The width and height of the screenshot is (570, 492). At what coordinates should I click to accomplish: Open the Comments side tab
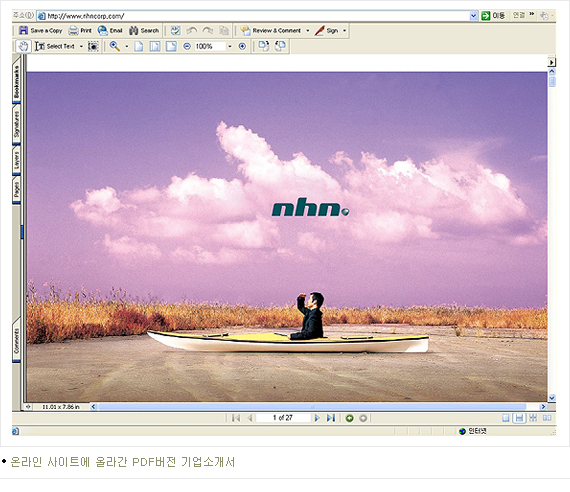click(16, 340)
